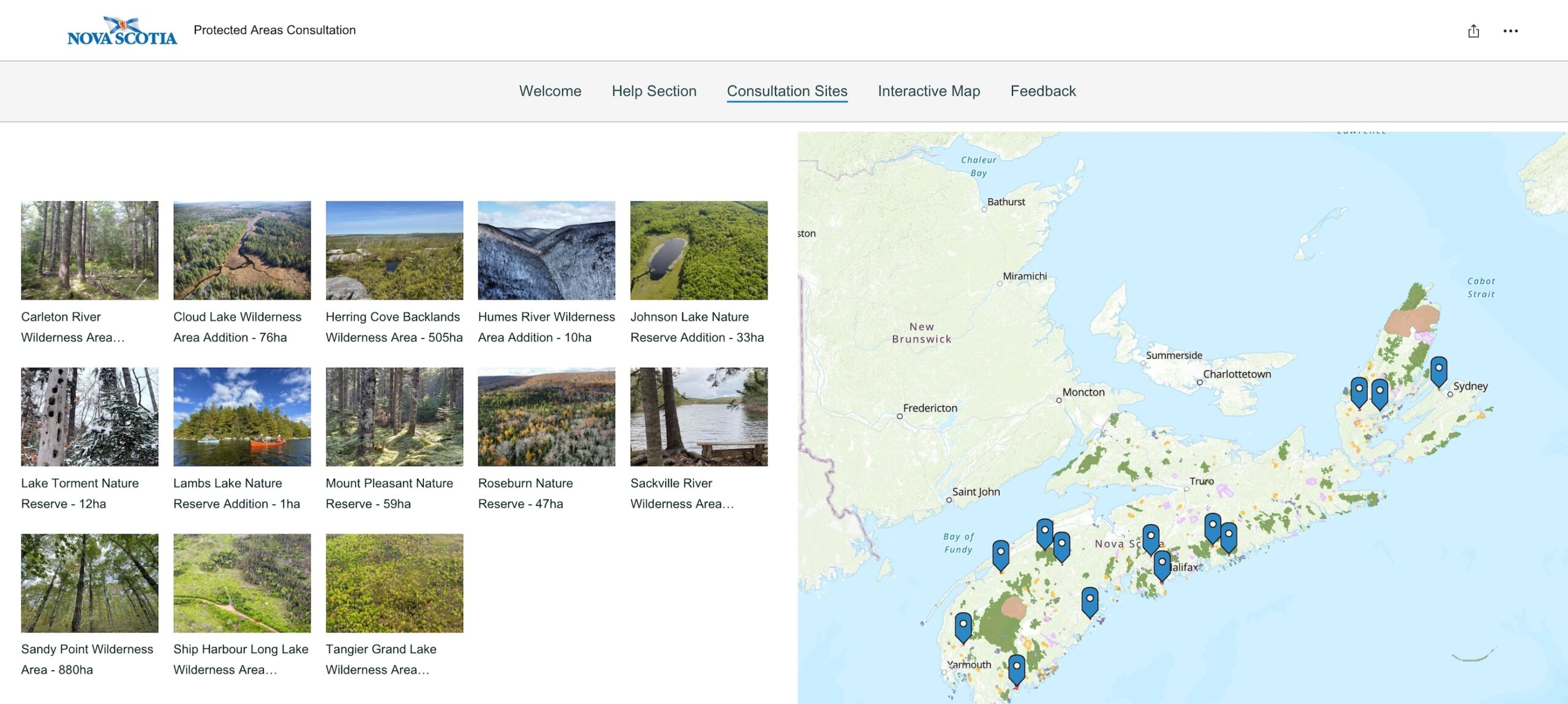Click the share icon in header

pyautogui.click(x=1473, y=31)
